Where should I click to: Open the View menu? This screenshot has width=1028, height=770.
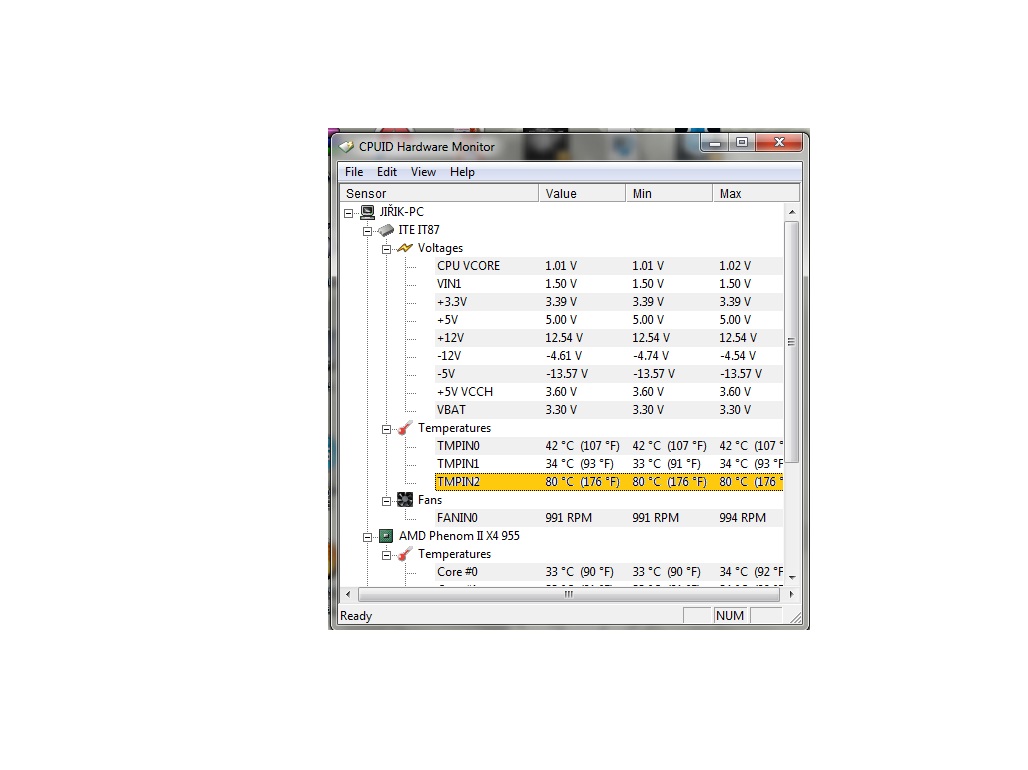click(424, 172)
